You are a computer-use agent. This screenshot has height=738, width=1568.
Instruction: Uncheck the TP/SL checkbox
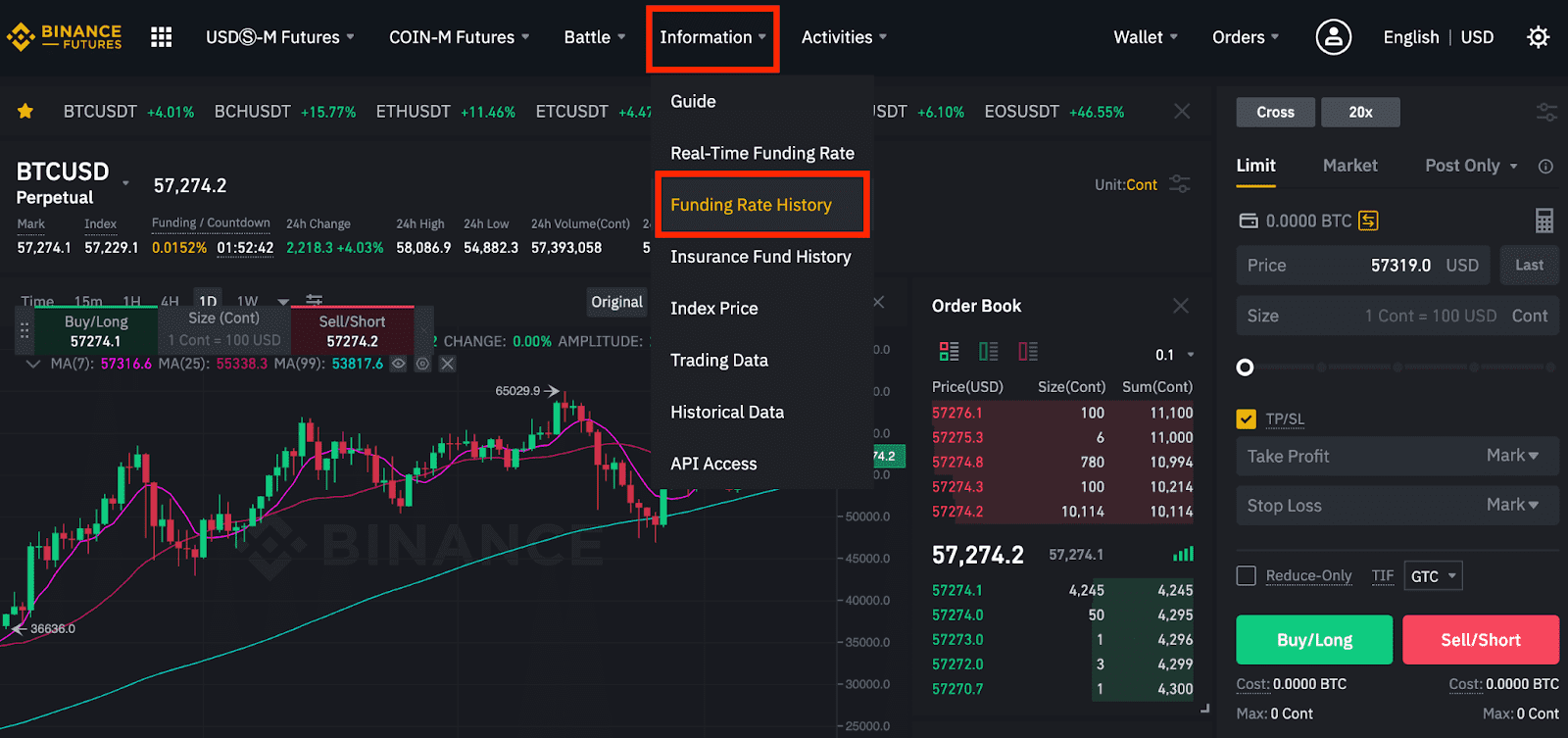click(1246, 418)
